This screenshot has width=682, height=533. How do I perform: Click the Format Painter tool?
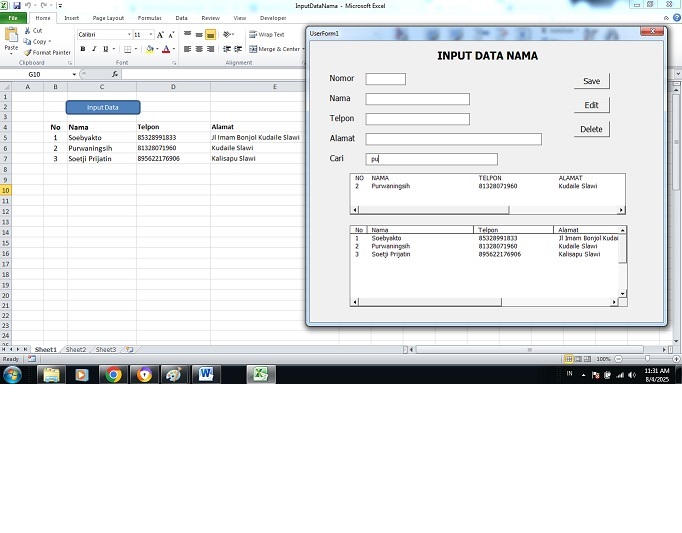(47, 52)
